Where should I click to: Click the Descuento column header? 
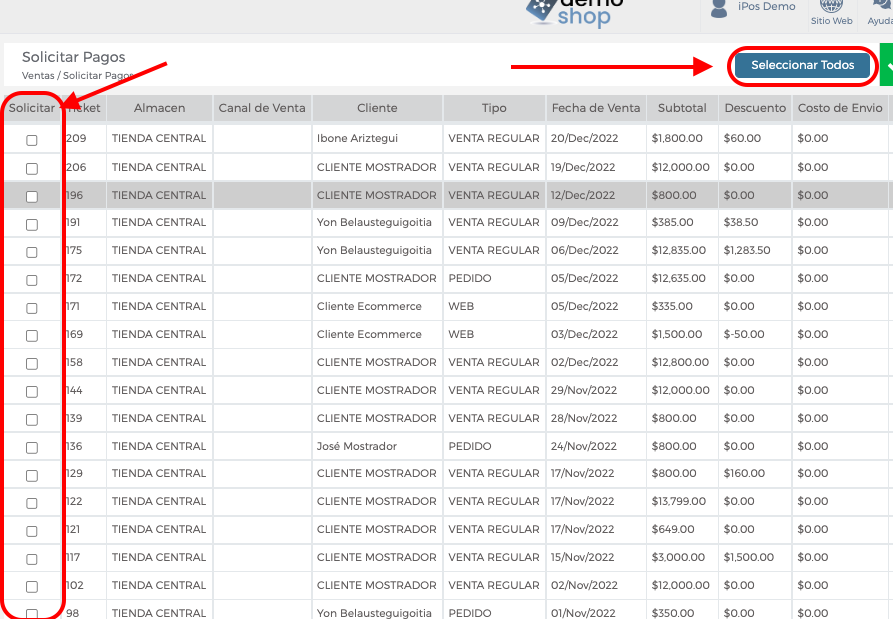755,108
